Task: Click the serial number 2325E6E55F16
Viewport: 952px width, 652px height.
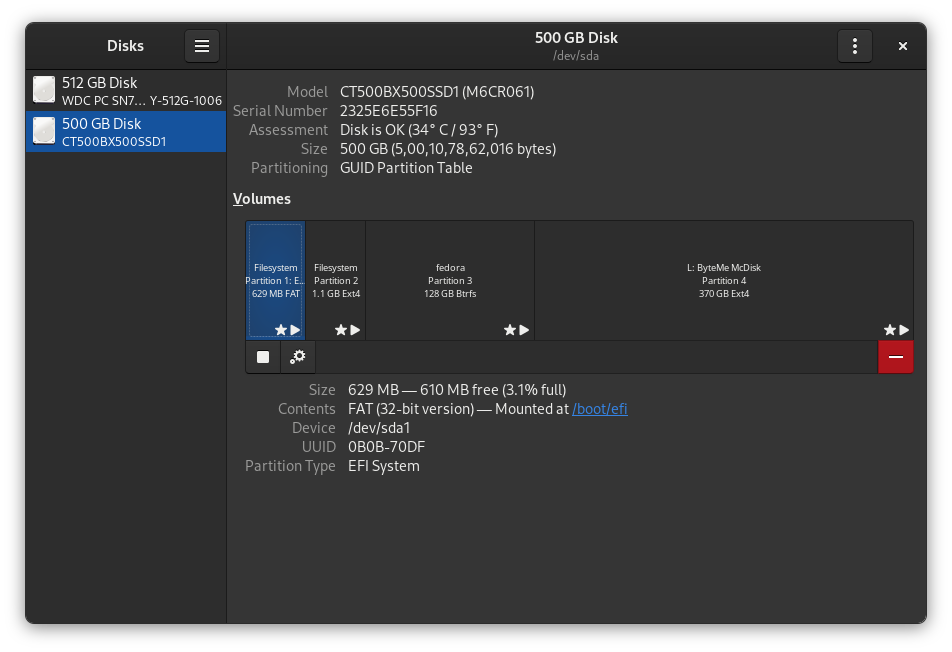Action: (389, 111)
